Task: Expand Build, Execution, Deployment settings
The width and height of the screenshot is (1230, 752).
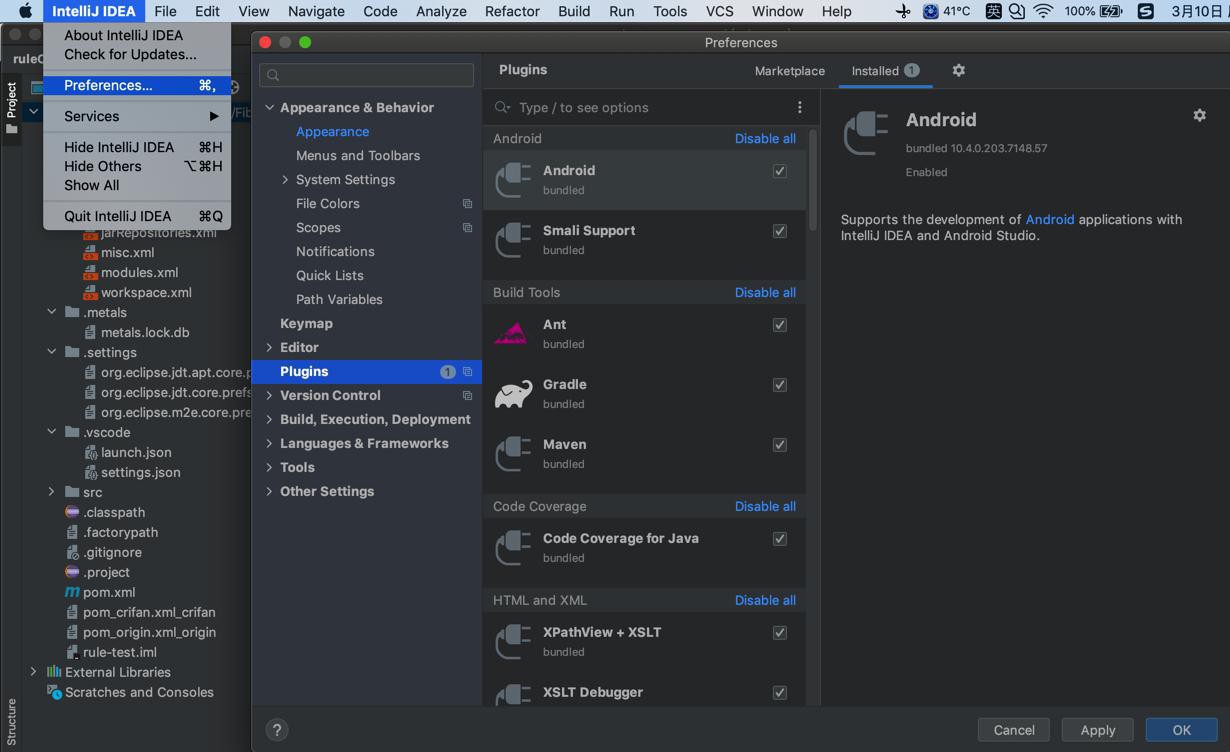Action: click(x=269, y=420)
